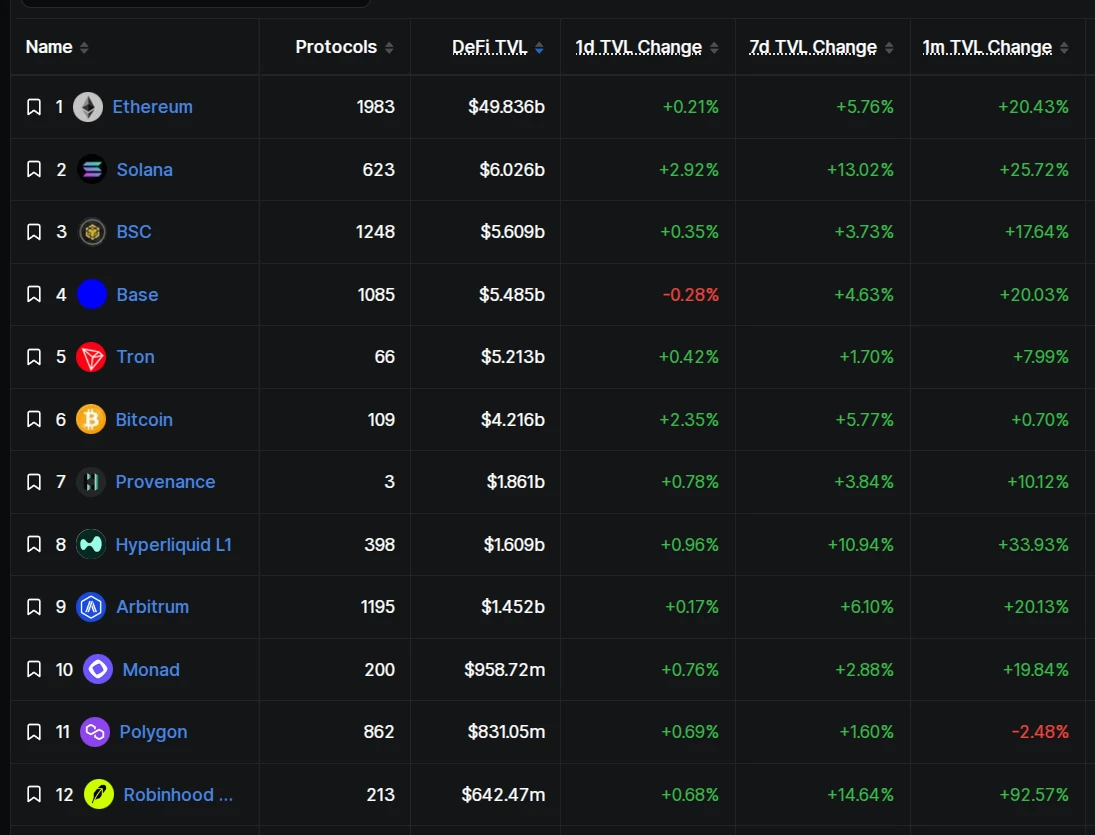Select Ethereum protocols count 1983
The height and width of the screenshot is (835, 1095).
[376, 107]
